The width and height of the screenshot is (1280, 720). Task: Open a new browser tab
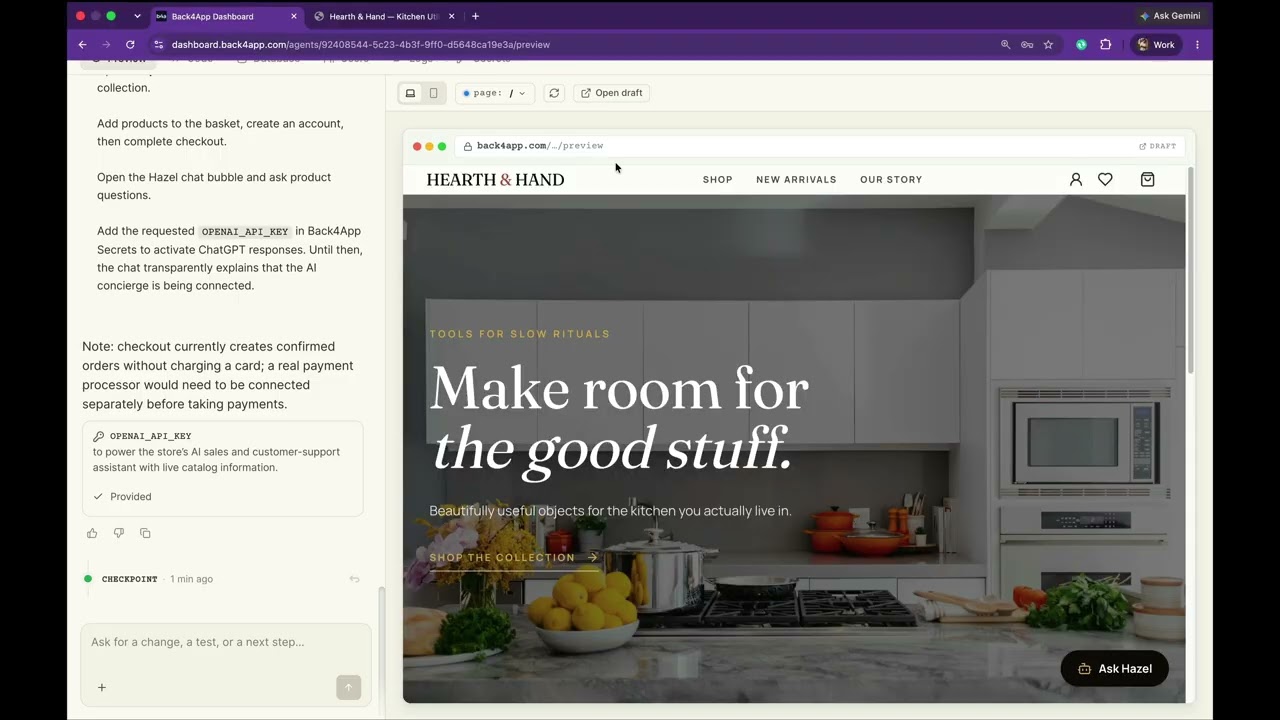click(x=475, y=16)
